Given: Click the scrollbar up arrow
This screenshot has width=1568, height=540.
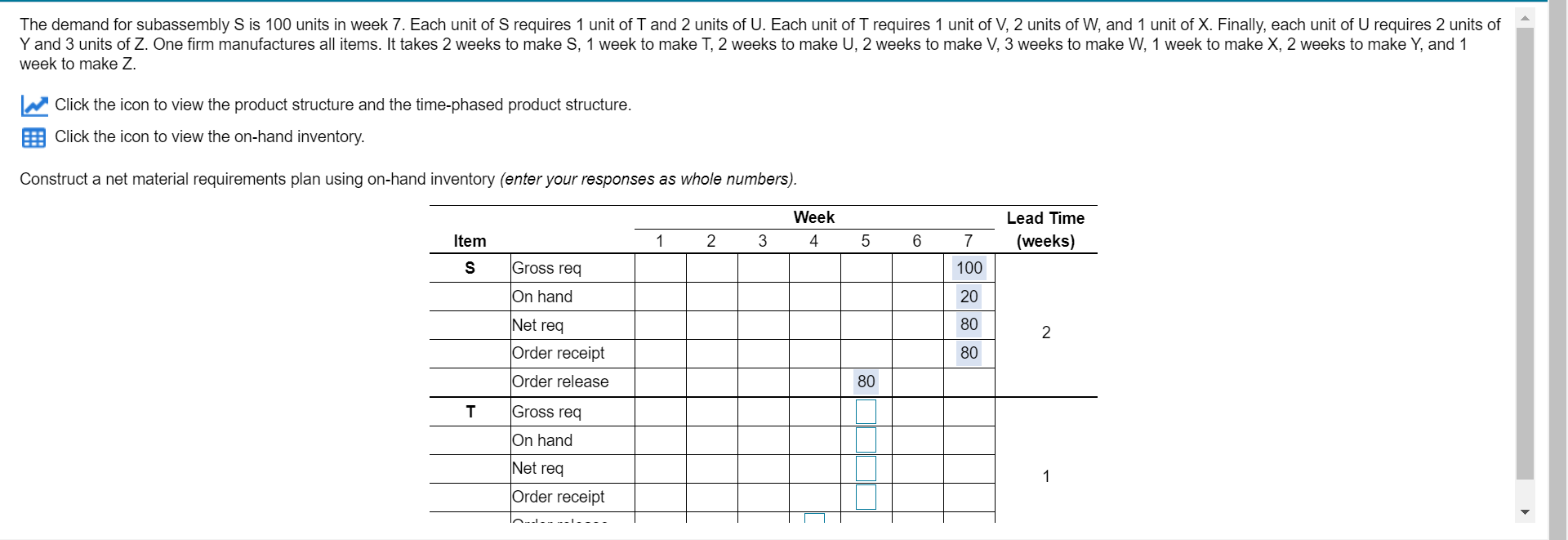Looking at the screenshot, I should click(1525, 16).
